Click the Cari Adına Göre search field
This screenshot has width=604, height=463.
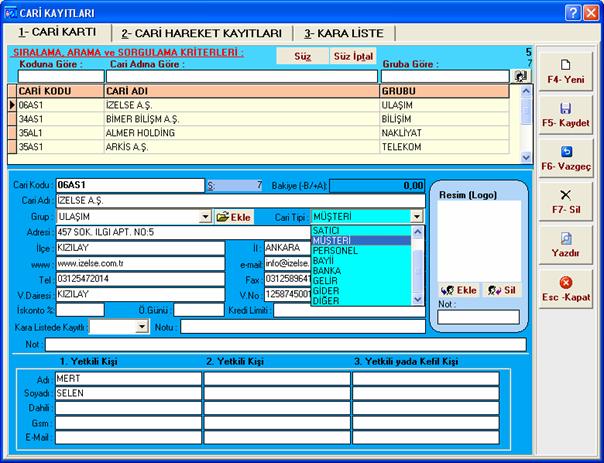click(x=242, y=76)
